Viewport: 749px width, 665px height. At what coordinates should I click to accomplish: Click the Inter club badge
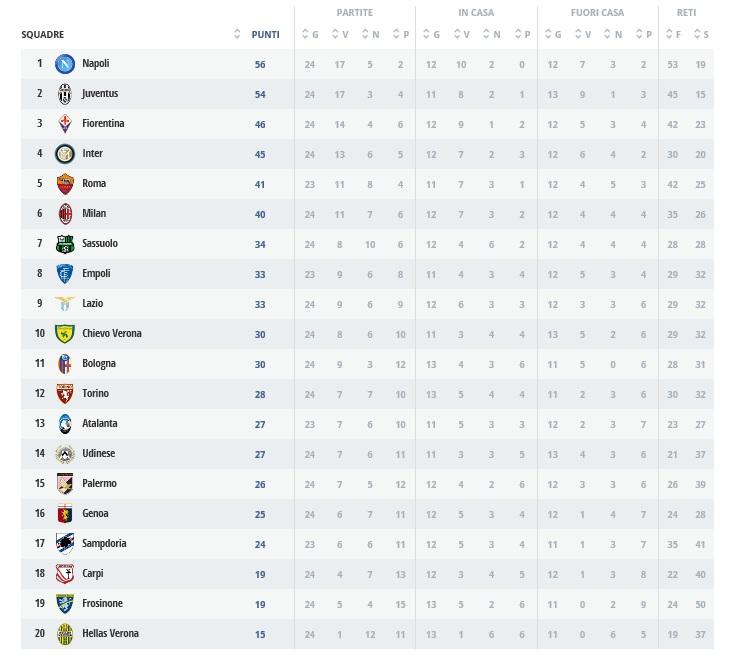[x=65, y=154]
